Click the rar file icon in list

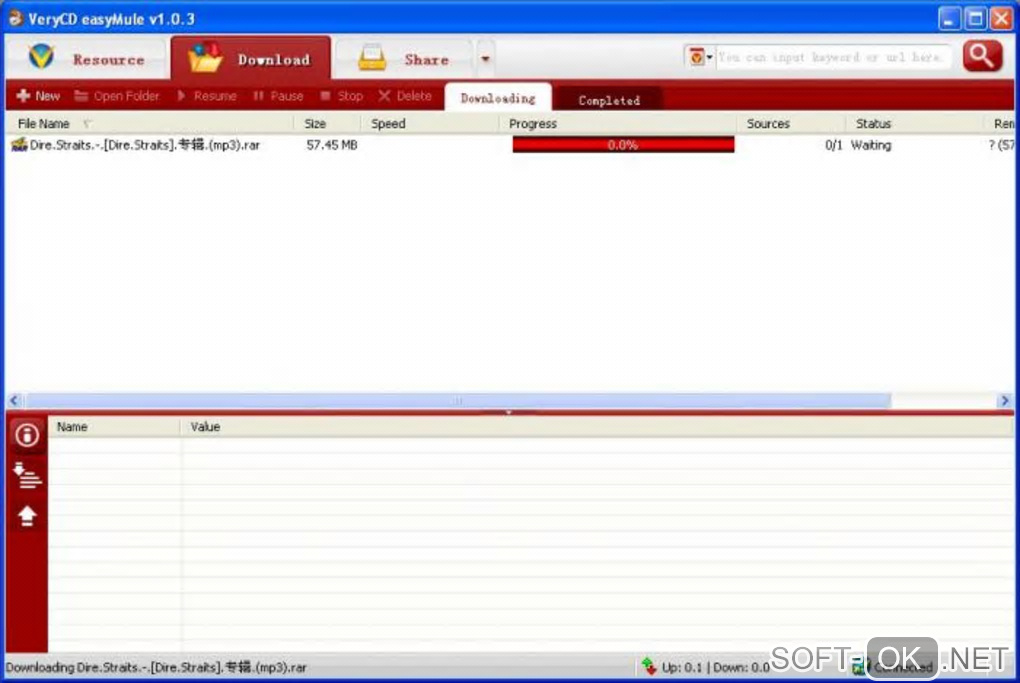point(19,144)
